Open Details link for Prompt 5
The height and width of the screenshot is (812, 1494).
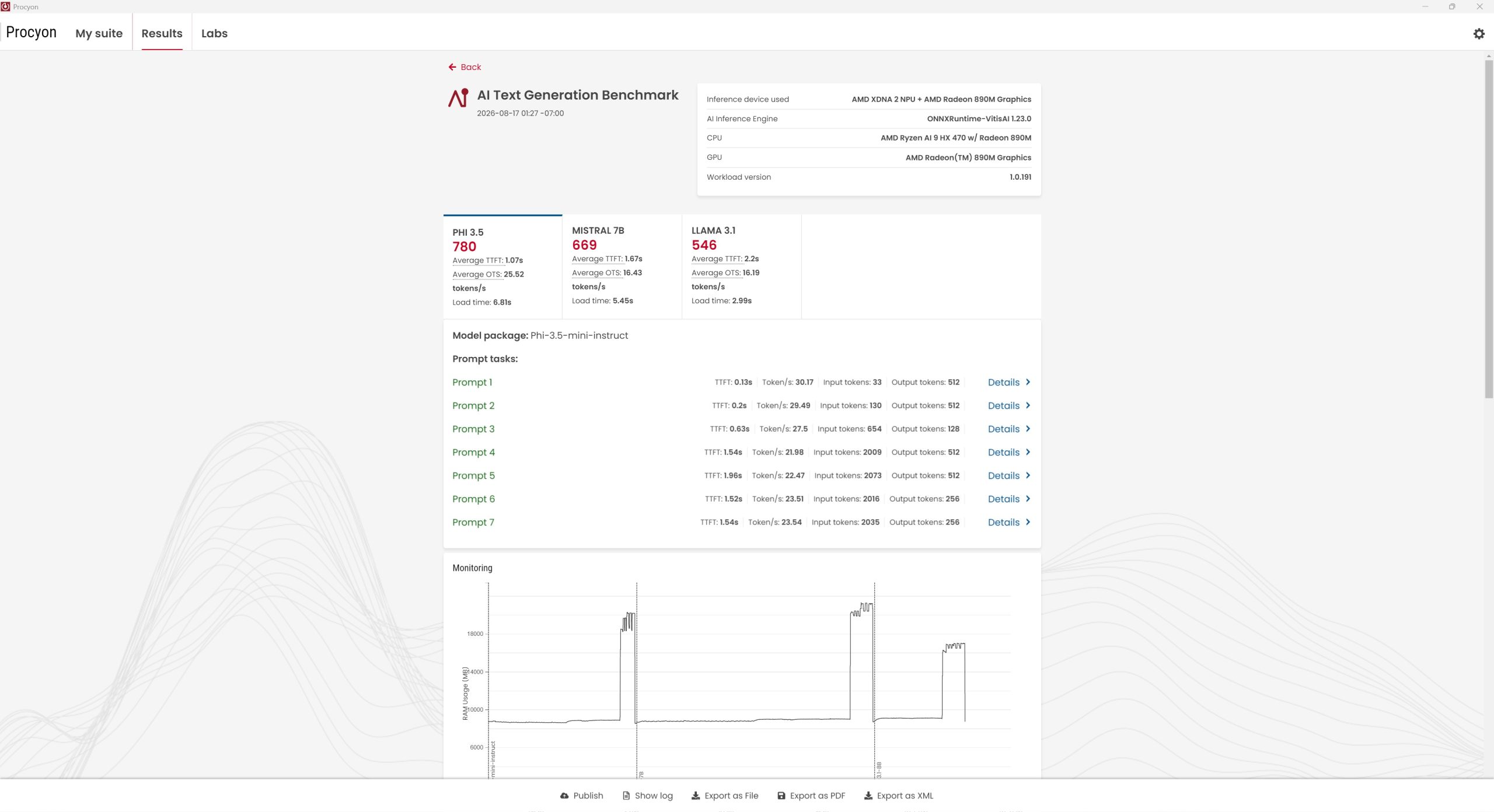click(x=1004, y=475)
